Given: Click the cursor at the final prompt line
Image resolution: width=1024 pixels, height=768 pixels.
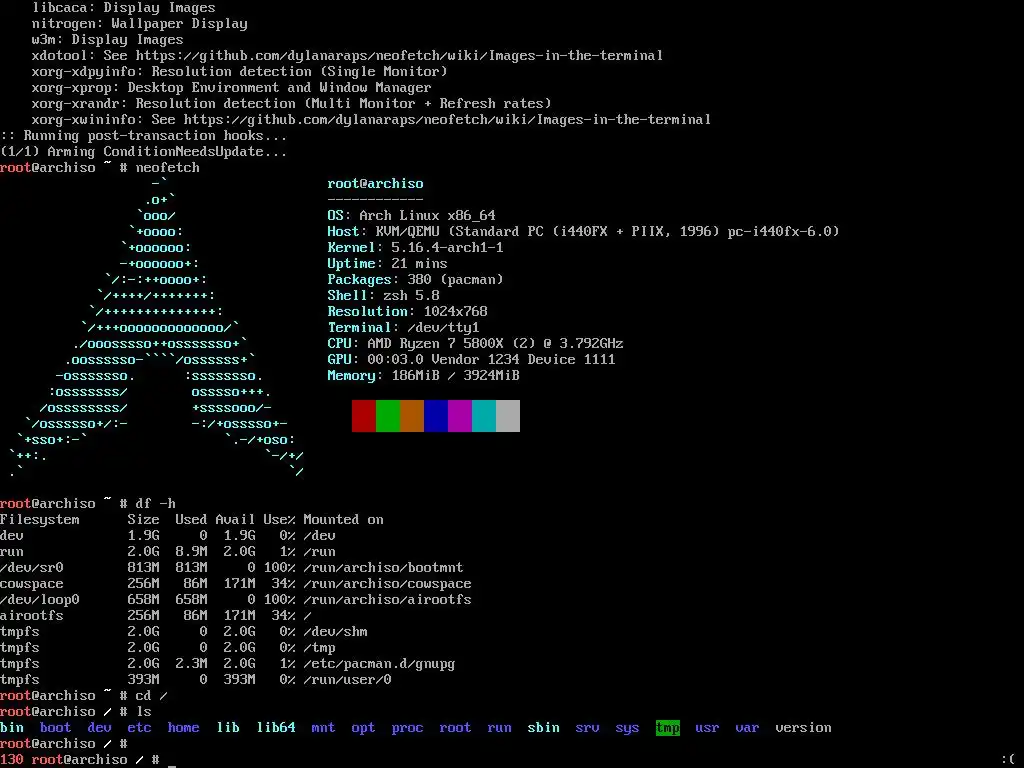Looking at the screenshot, I should click(x=172, y=764).
